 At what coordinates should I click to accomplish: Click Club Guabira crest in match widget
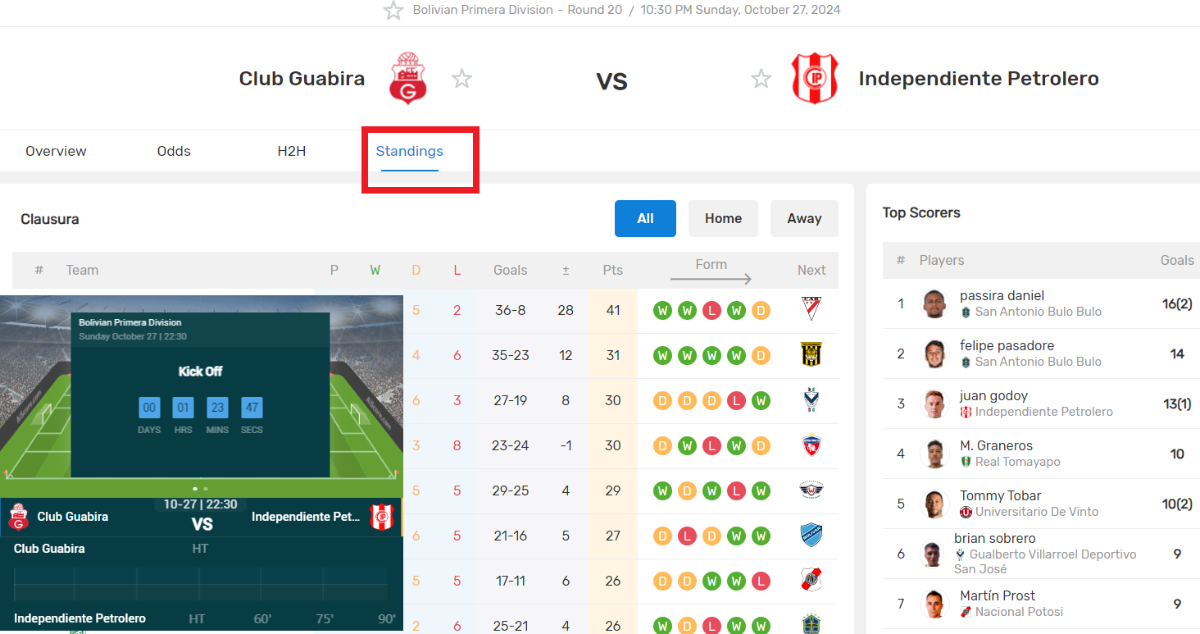(x=18, y=517)
